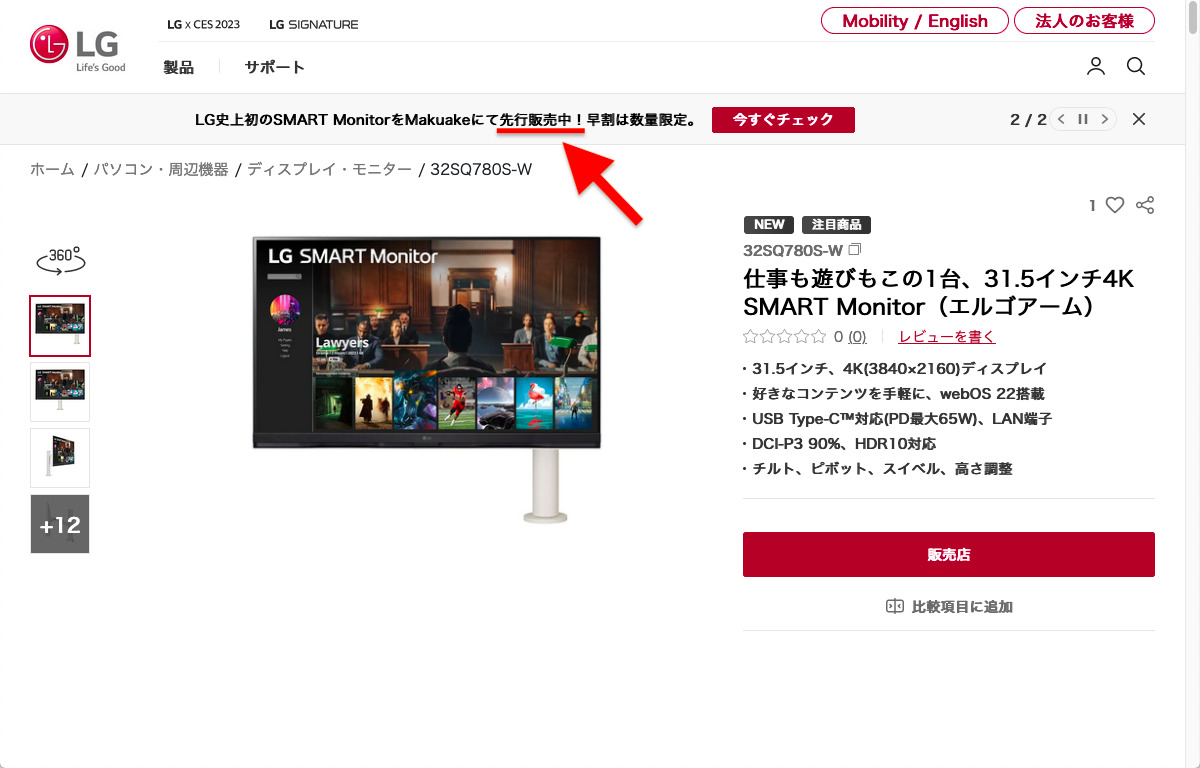The width and height of the screenshot is (1200, 768).
Task: Pause the banner slideshow
Action: click(x=1083, y=119)
